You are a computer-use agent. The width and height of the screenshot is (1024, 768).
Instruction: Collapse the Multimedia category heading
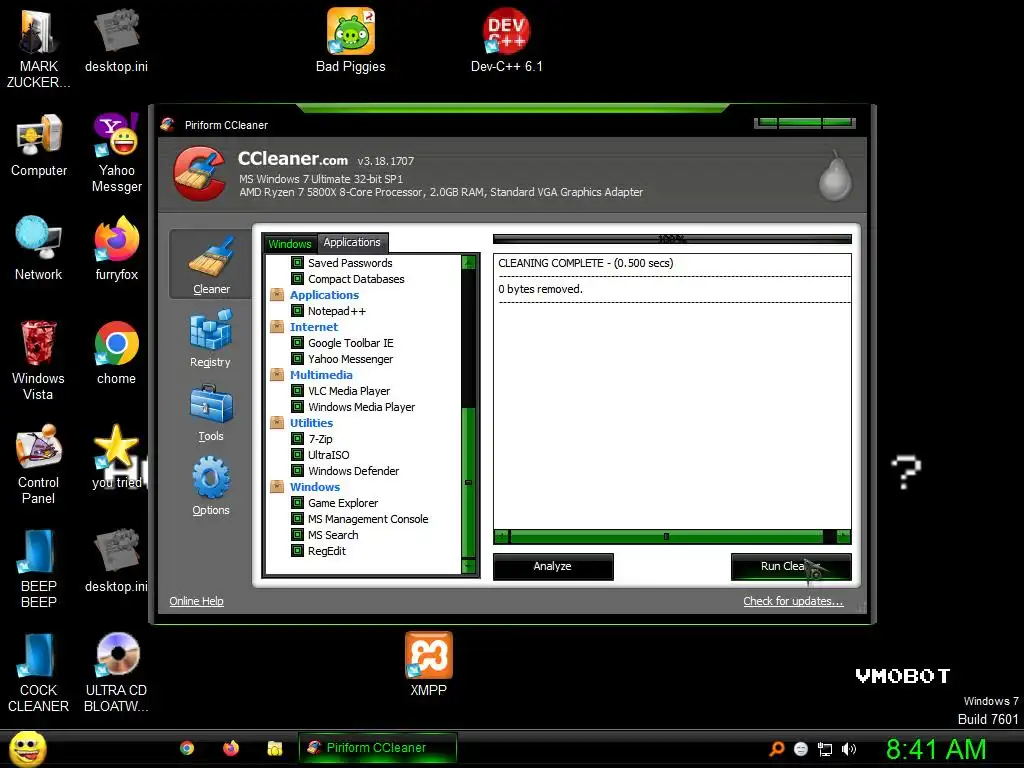pos(321,375)
